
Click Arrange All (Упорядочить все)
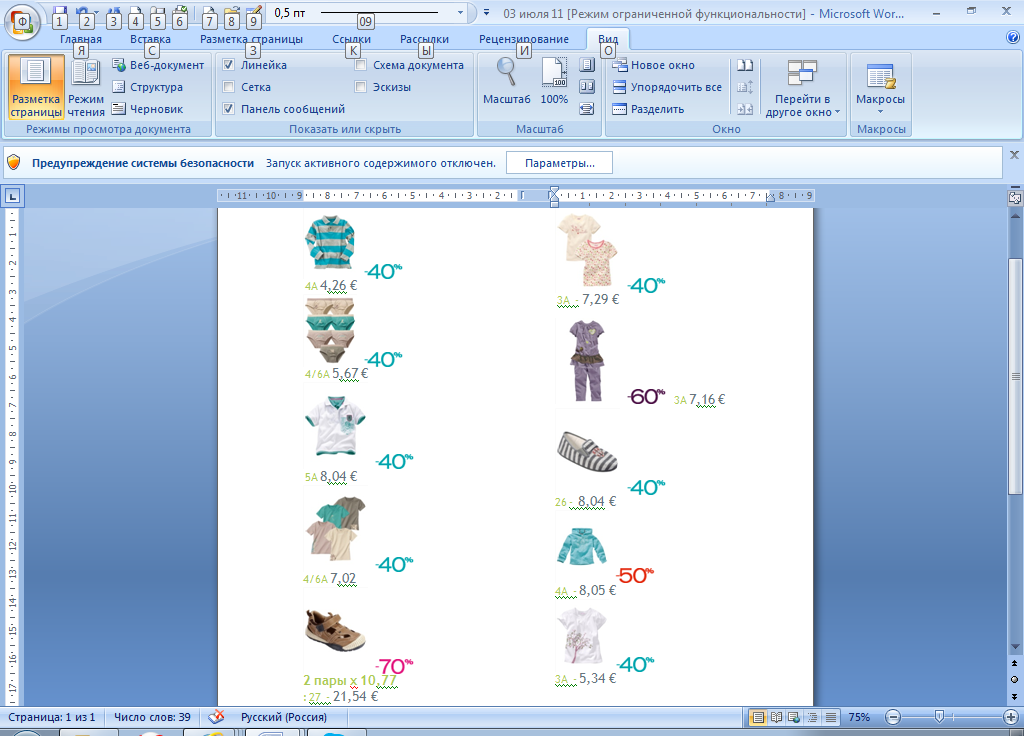[x=666, y=87]
